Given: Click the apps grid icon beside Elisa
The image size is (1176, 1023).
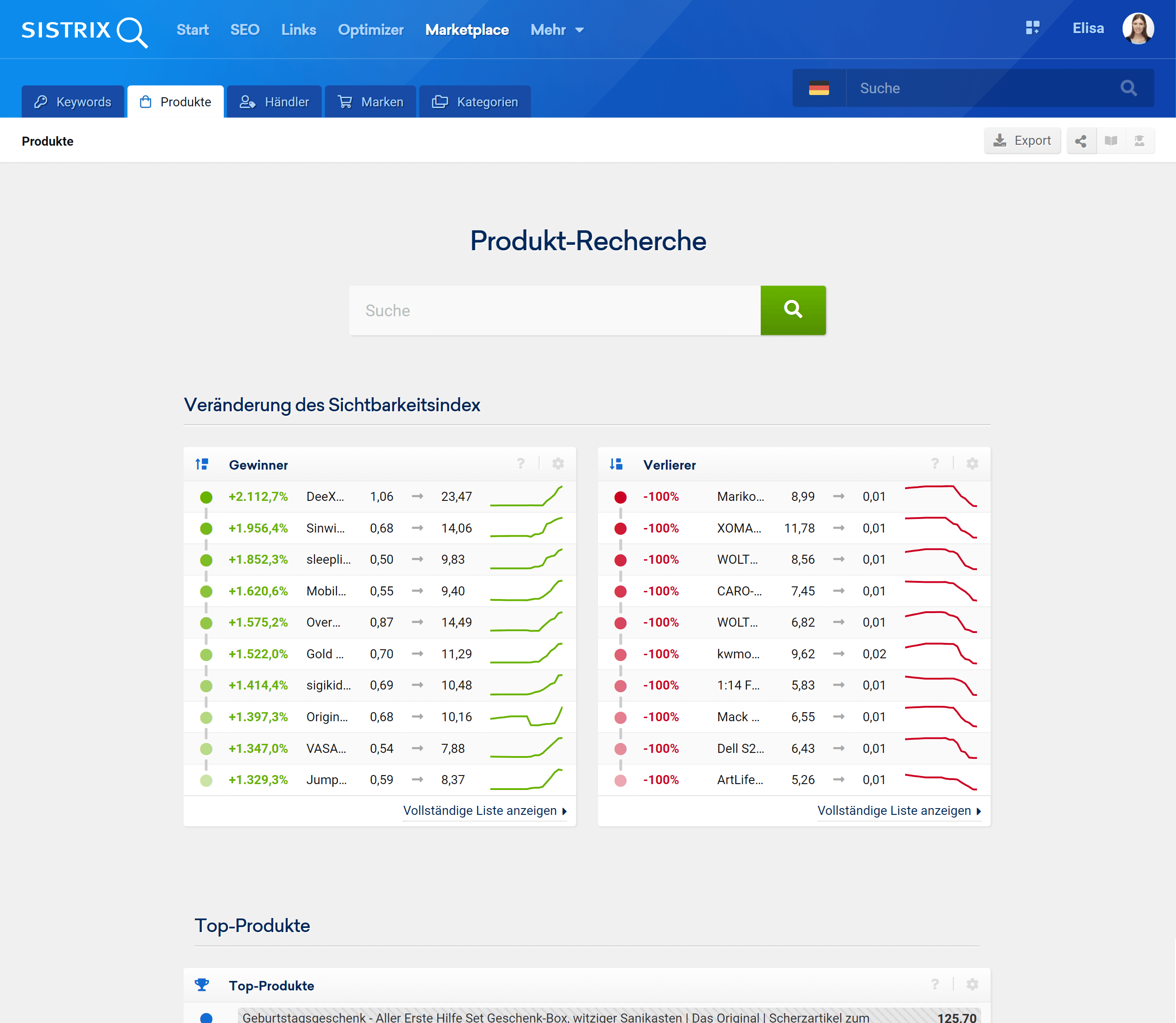Looking at the screenshot, I should [x=1032, y=28].
